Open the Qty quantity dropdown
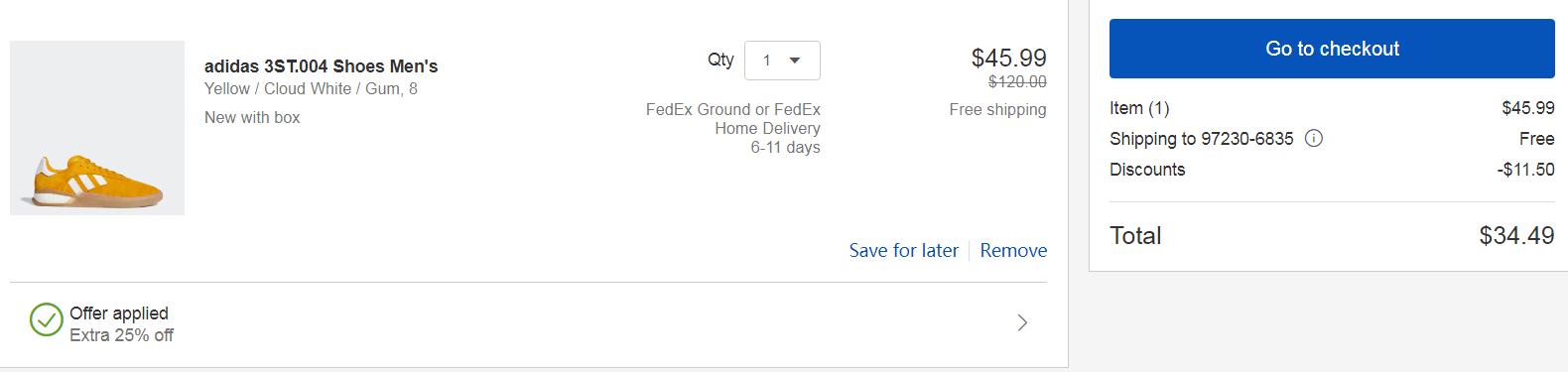This screenshot has width=1568, height=372. click(782, 61)
